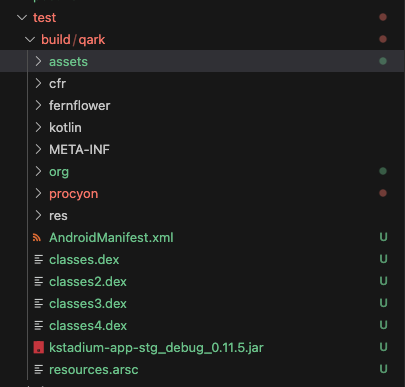The image size is (405, 387).
Task: Select the test folder label
Action: [x=44, y=18]
